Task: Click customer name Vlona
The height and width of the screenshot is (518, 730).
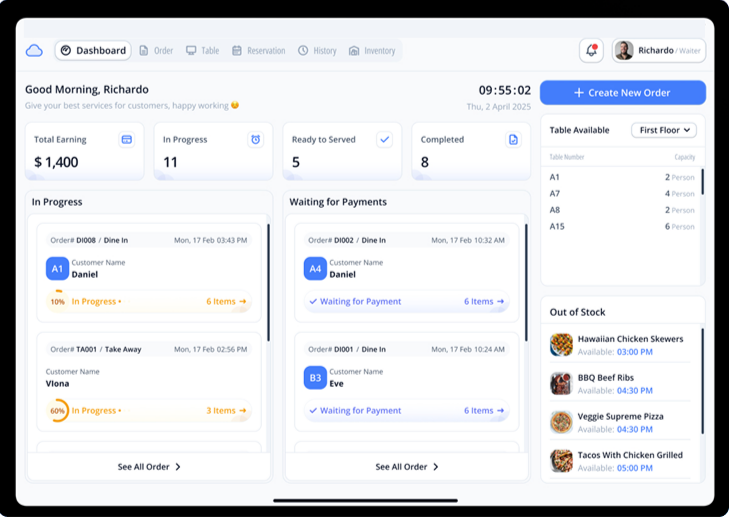Action: 57,383
